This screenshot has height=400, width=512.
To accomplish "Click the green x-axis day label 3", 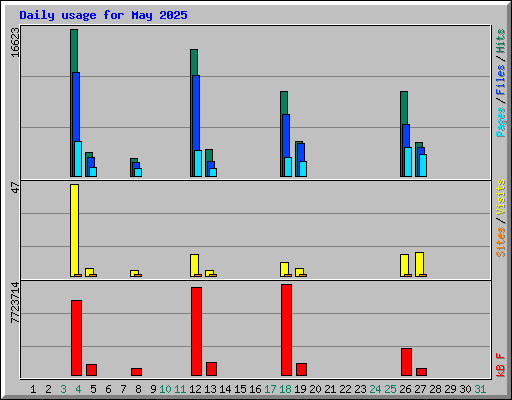I will [63, 389].
